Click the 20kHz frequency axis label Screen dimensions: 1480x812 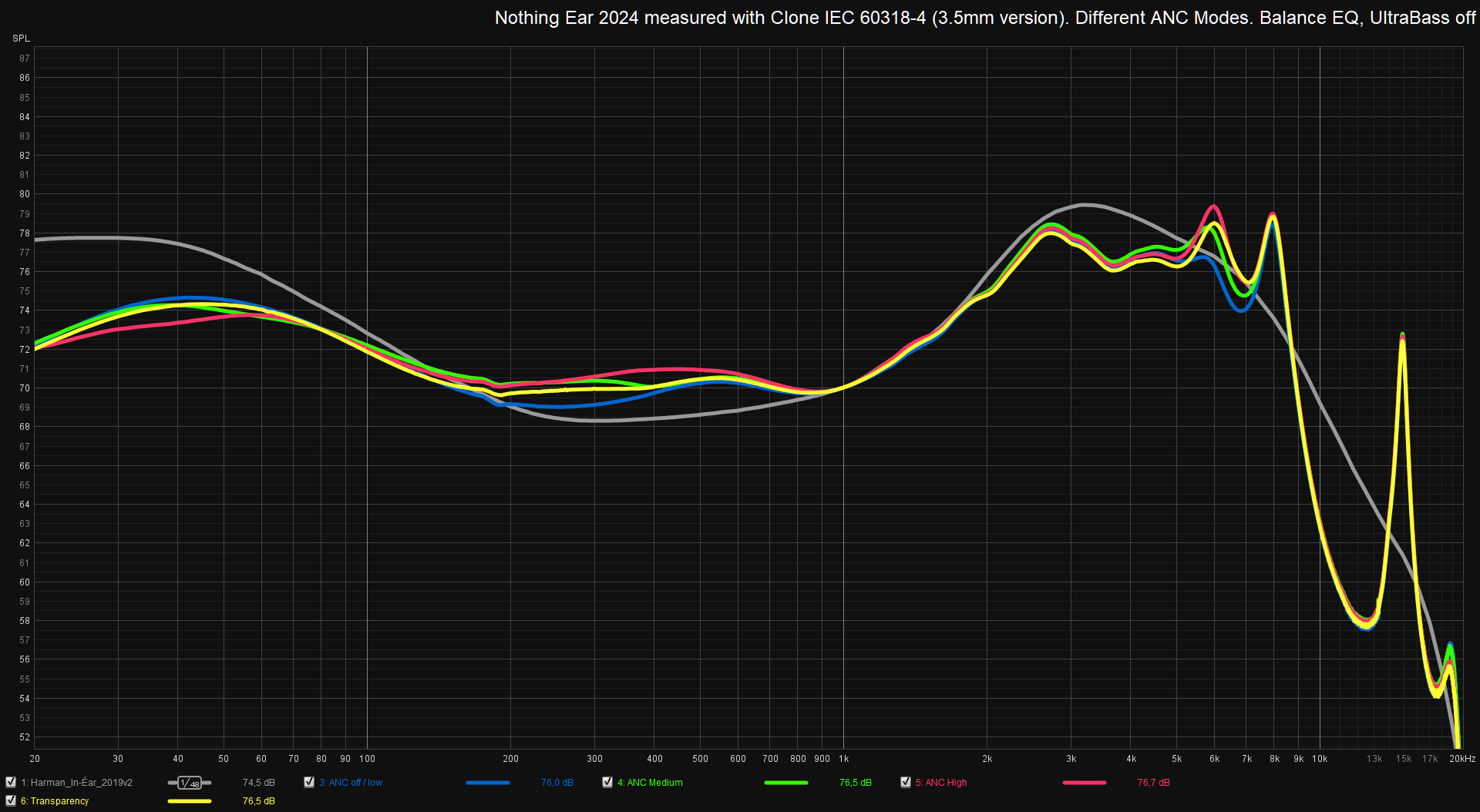coord(1462,759)
